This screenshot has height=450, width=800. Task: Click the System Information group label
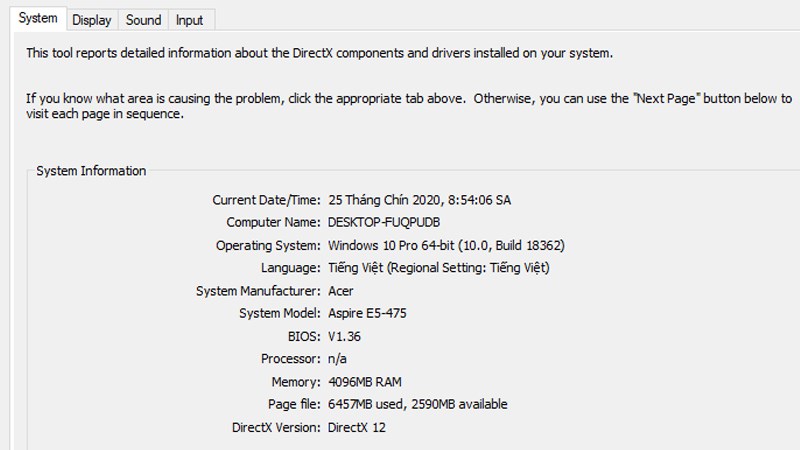coord(91,171)
